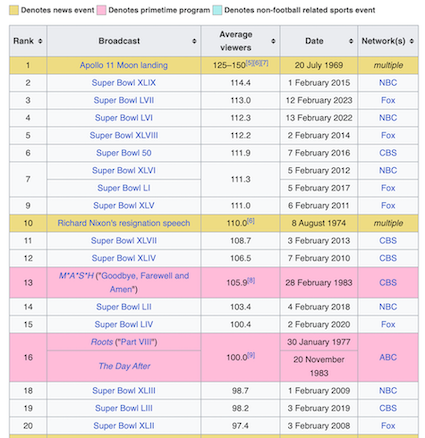The width and height of the screenshot is (425, 438).
Task: Open Super Bowl XLIX link
Action: point(124,83)
